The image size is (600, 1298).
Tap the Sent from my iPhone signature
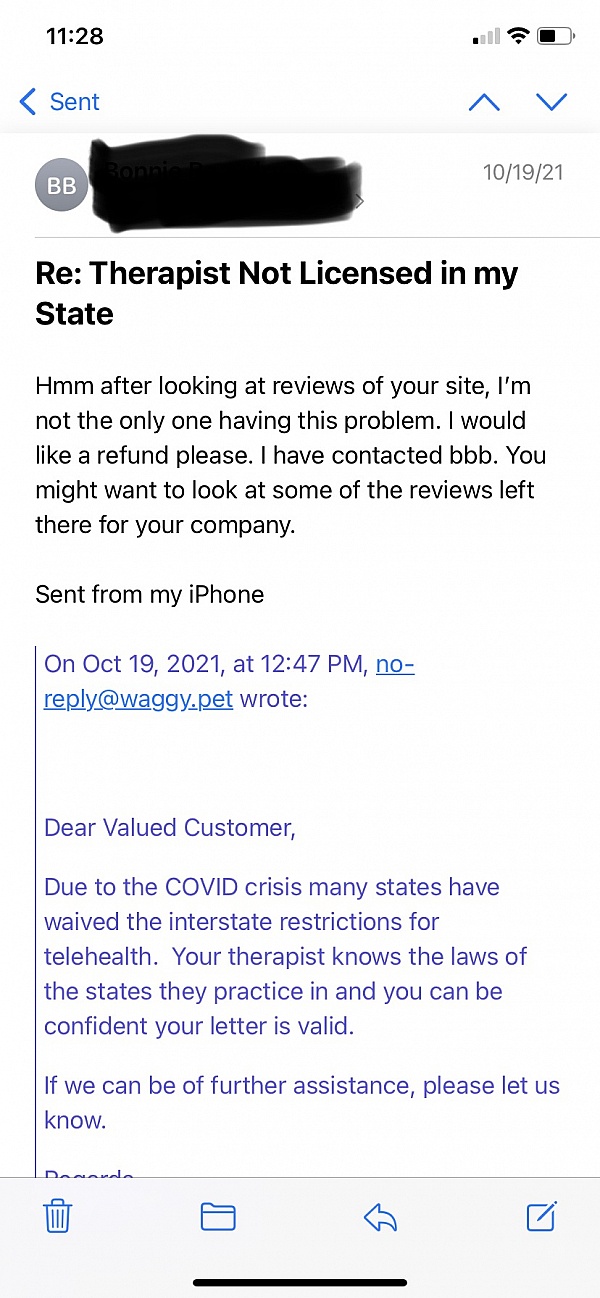[x=150, y=595]
